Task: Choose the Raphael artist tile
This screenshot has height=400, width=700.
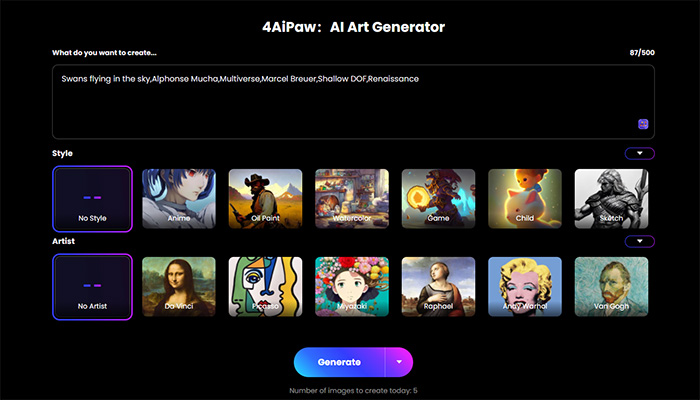Action: click(x=438, y=287)
